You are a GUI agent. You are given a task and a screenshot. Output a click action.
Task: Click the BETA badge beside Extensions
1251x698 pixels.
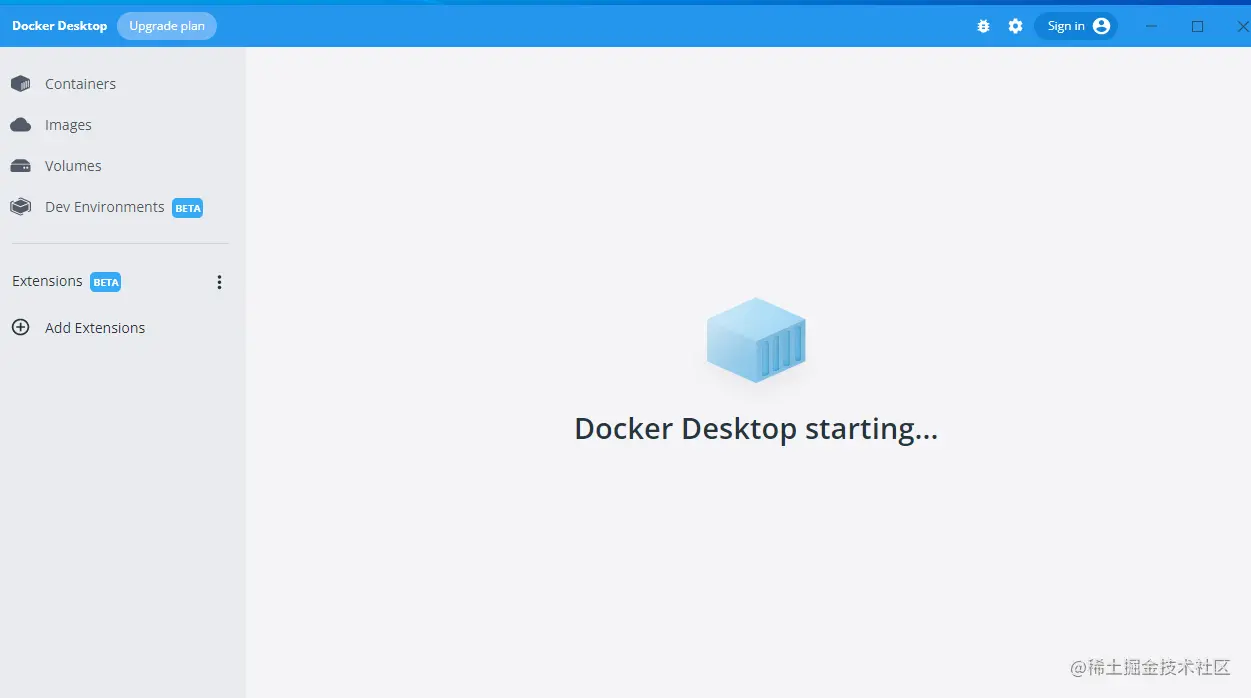click(106, 282)
